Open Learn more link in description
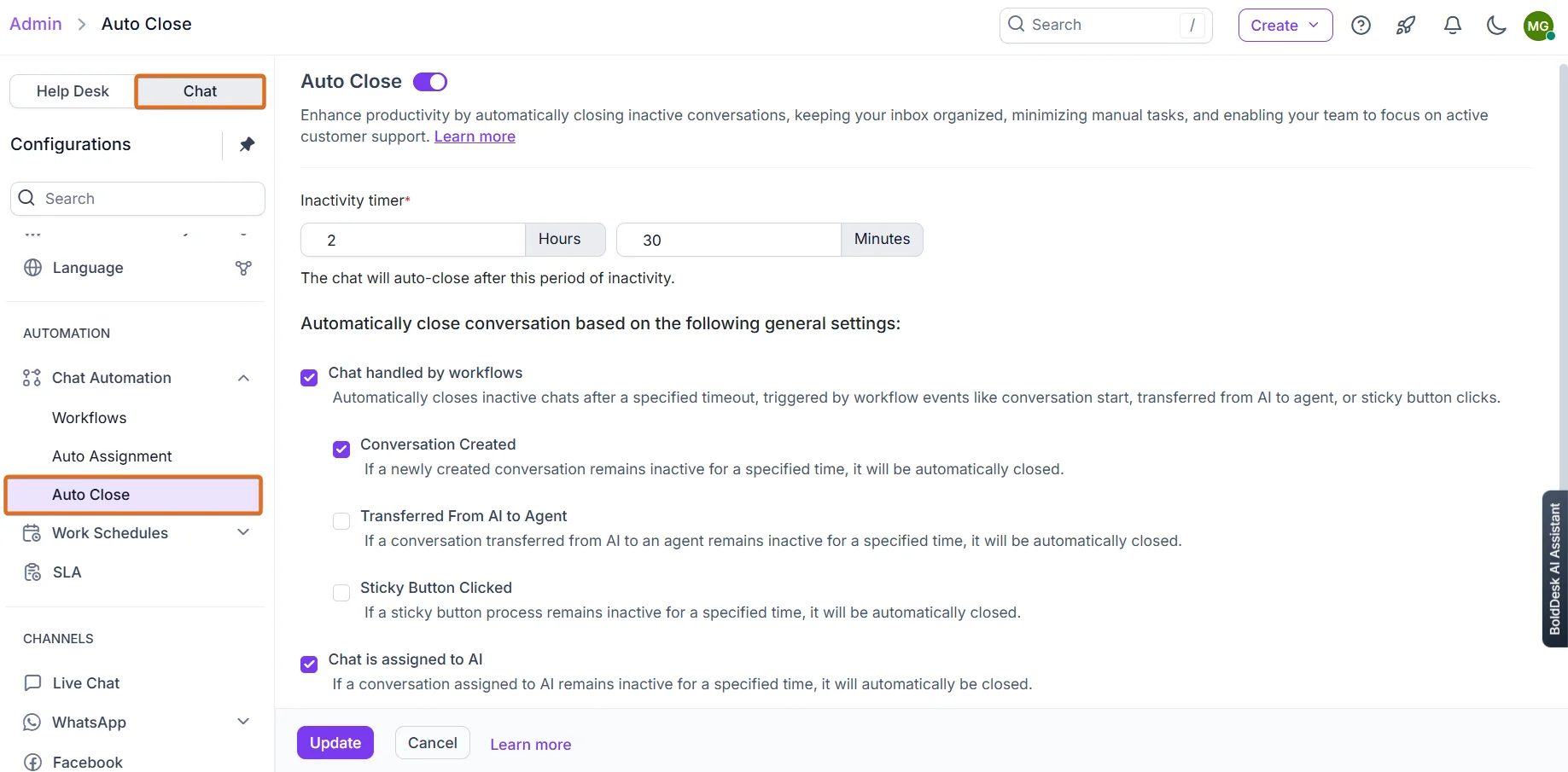 (475, 136)
